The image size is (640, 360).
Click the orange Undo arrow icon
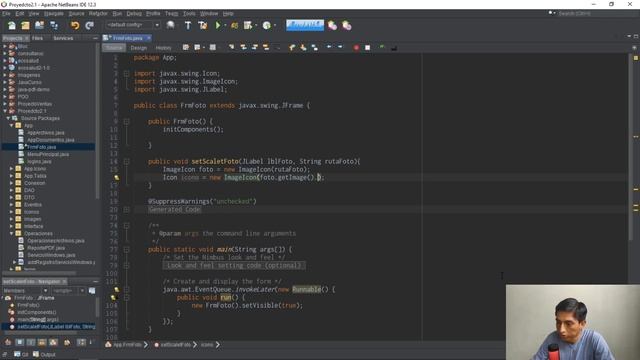75,25
